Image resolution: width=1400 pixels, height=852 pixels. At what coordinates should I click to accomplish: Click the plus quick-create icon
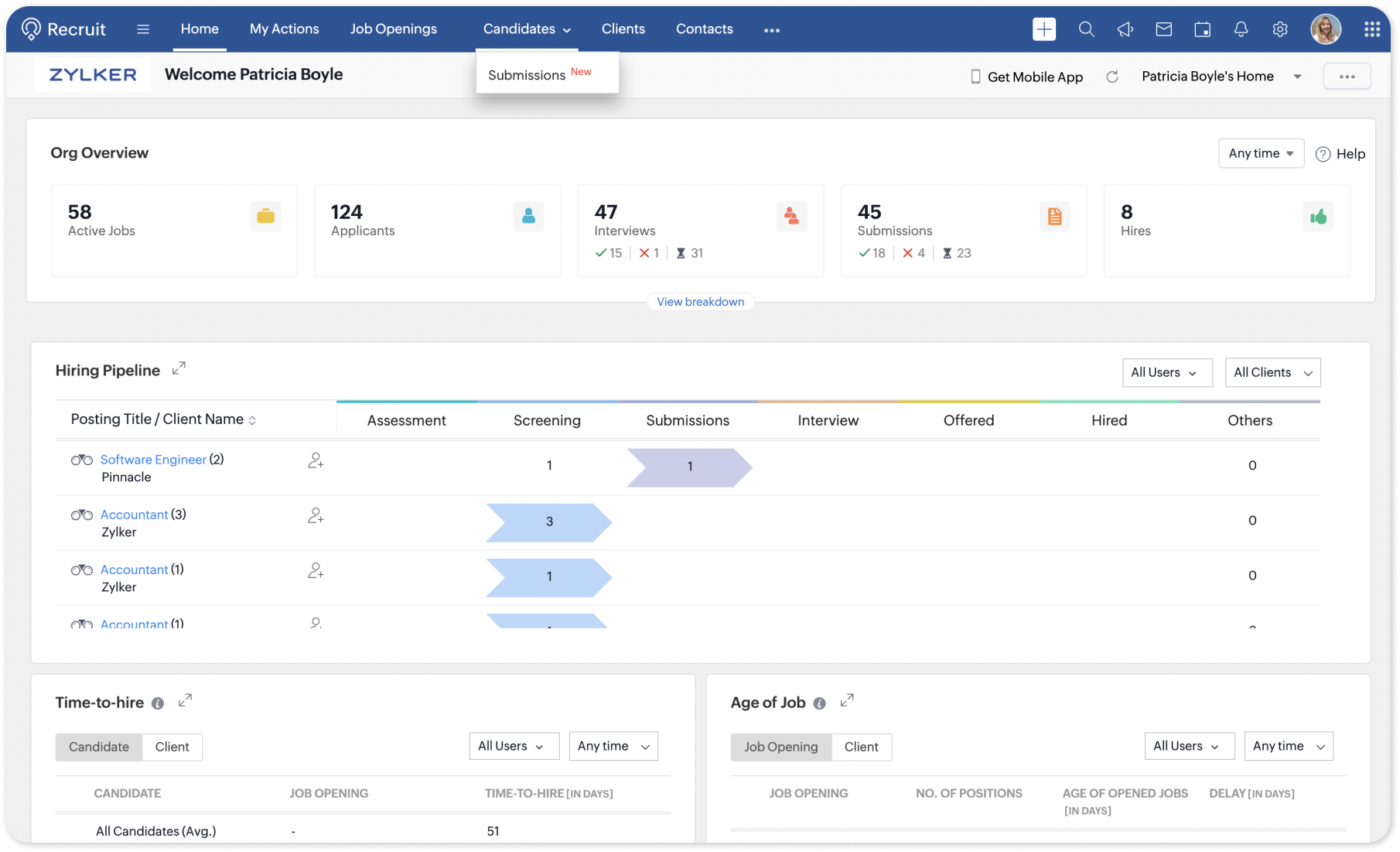[x=1043, y=29]
